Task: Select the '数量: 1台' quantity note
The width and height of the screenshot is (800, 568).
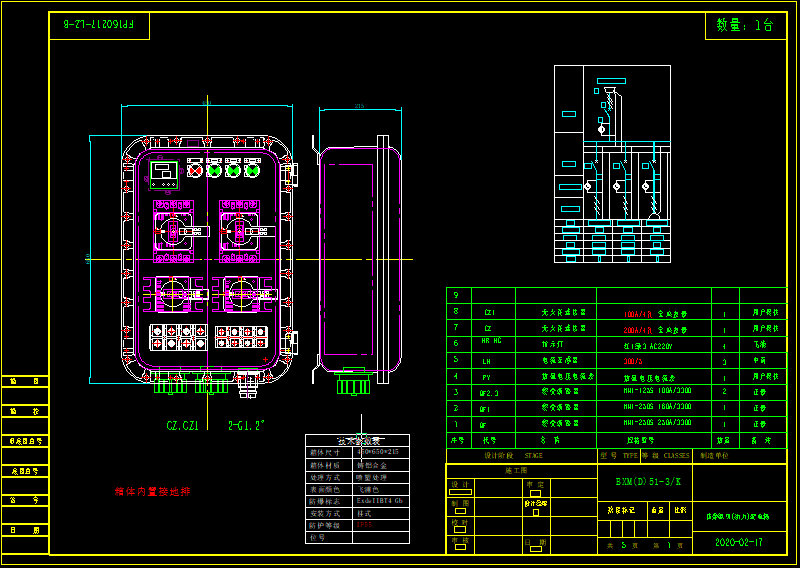Action: point(745,25)
